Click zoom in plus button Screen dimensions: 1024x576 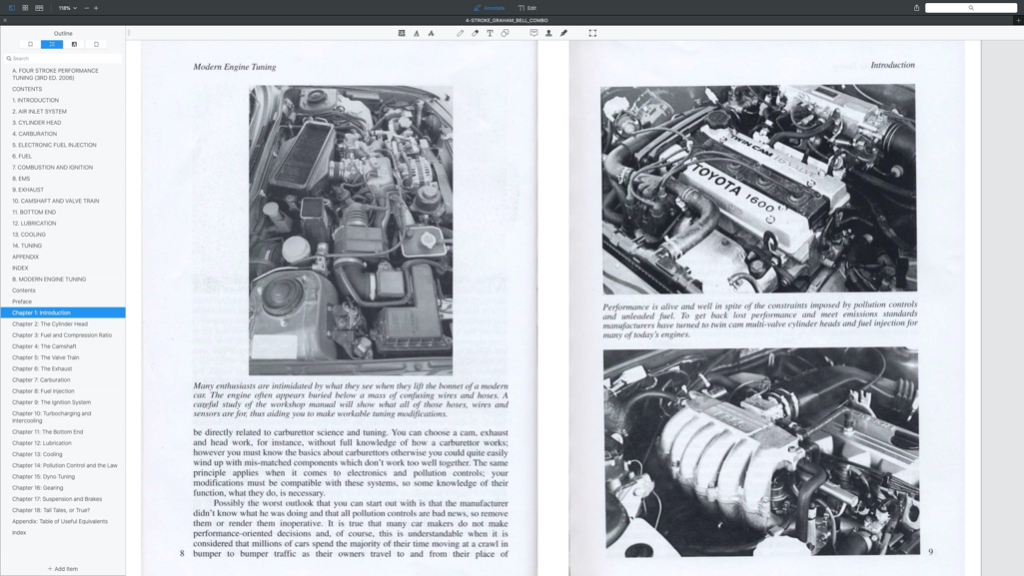[96, 8]
